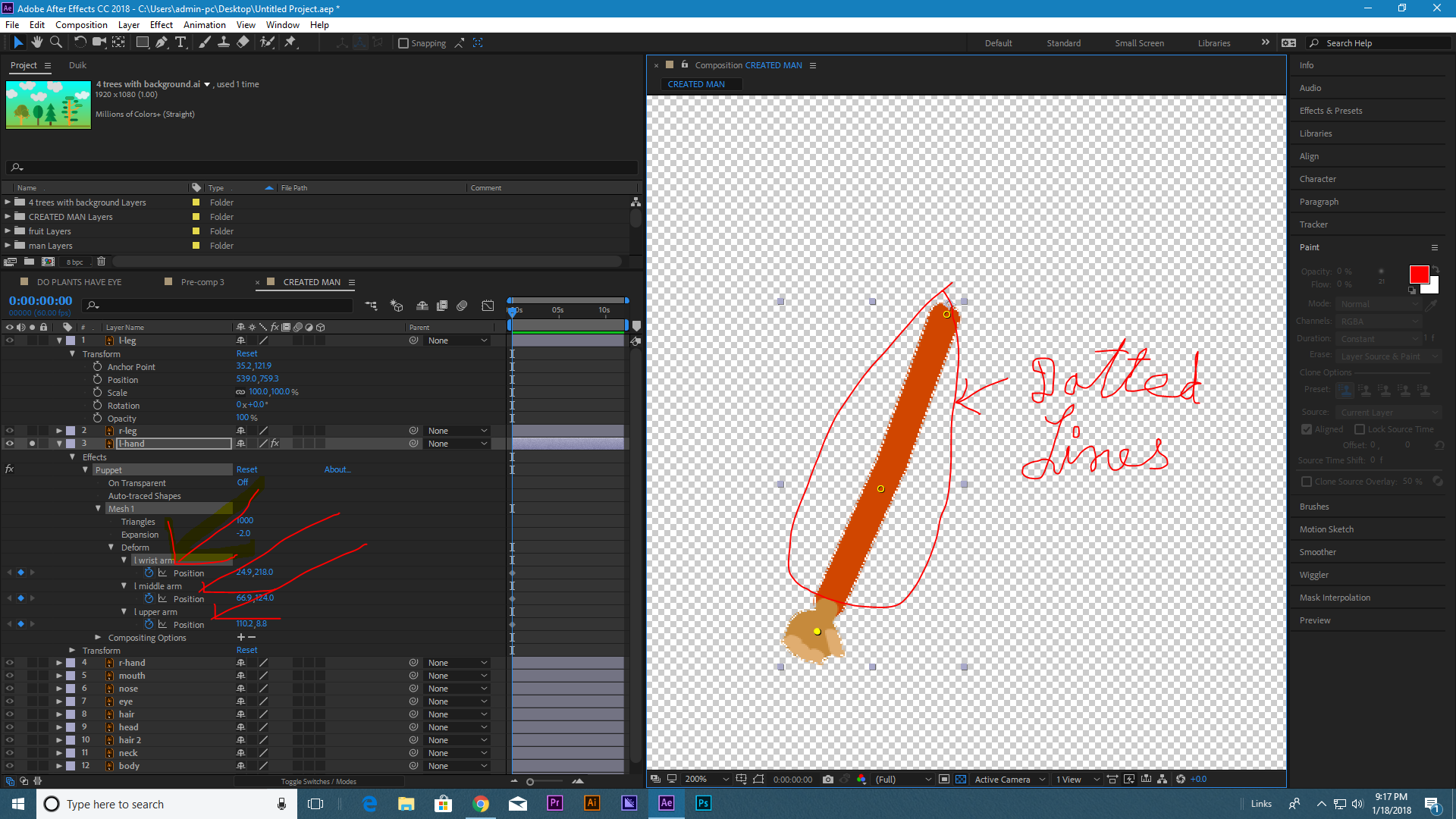Expand the fruit Layers folder

pos(8,231)
